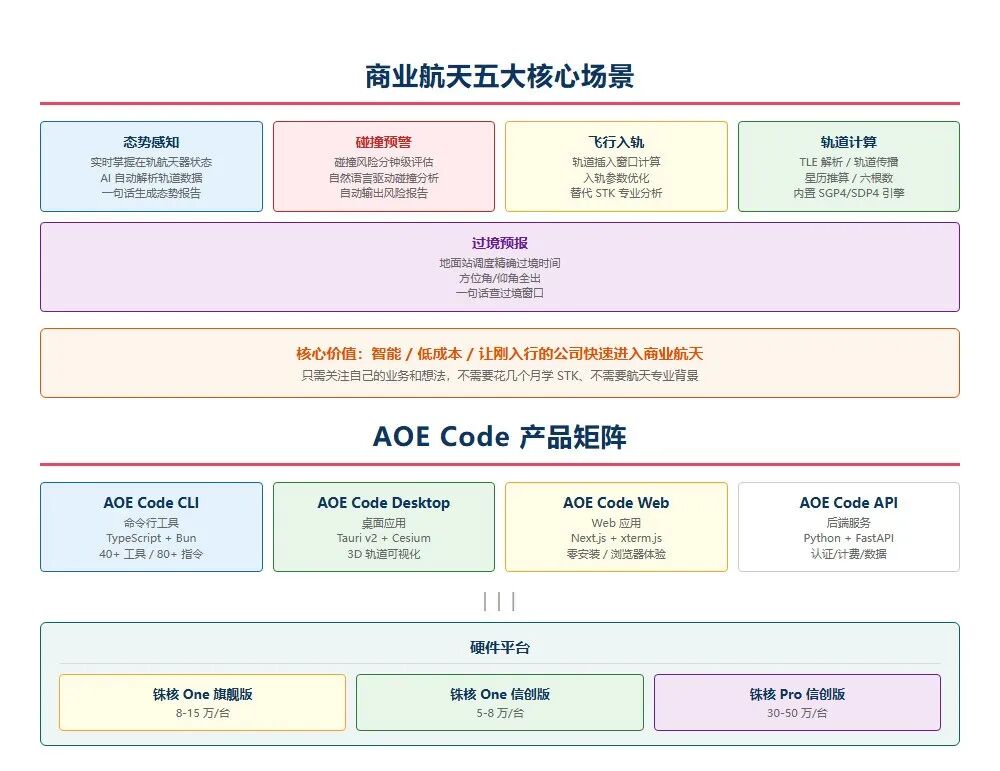
Task: Click the 'Web 应用' subtitle line
Action: coord(616,523)
